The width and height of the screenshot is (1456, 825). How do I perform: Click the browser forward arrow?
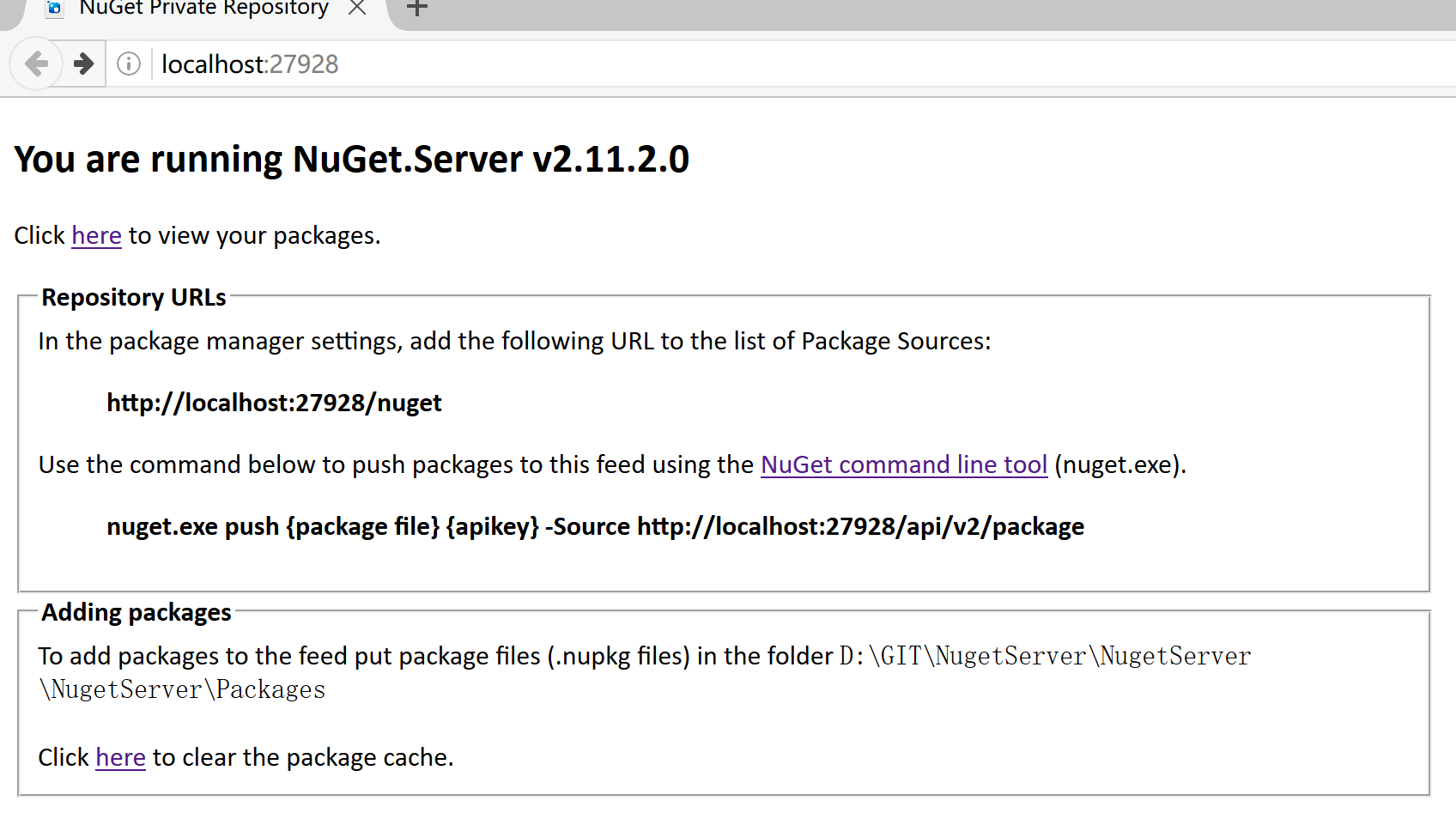click(83, 64)
